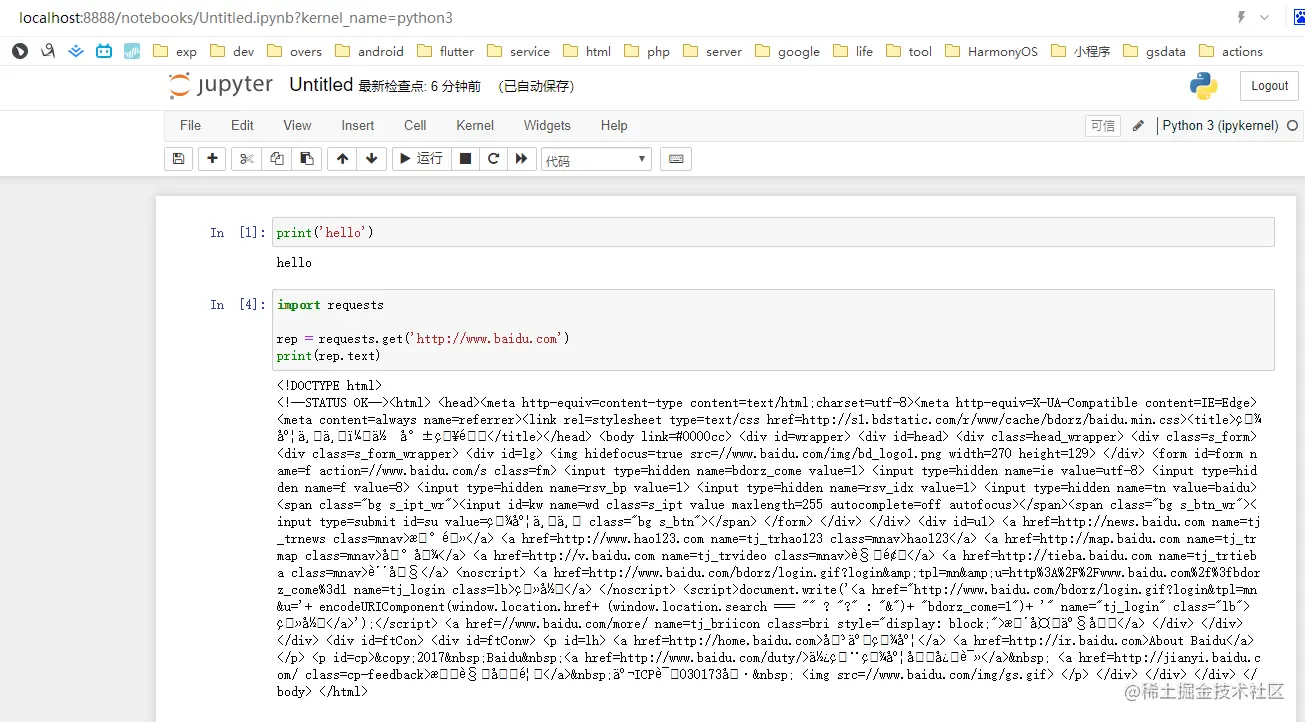The height and width of the screenshot is (722, 1305).
Task: Move the selected cell down
Action: pos(372,159)
